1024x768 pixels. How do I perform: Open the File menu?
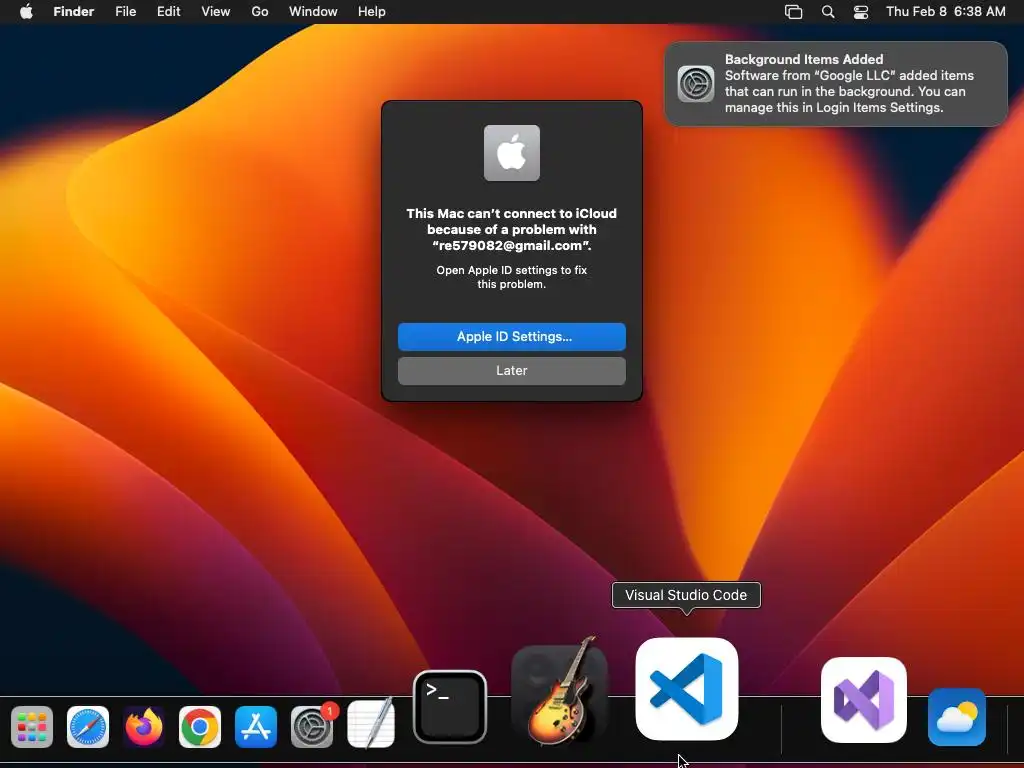point(125,12)
